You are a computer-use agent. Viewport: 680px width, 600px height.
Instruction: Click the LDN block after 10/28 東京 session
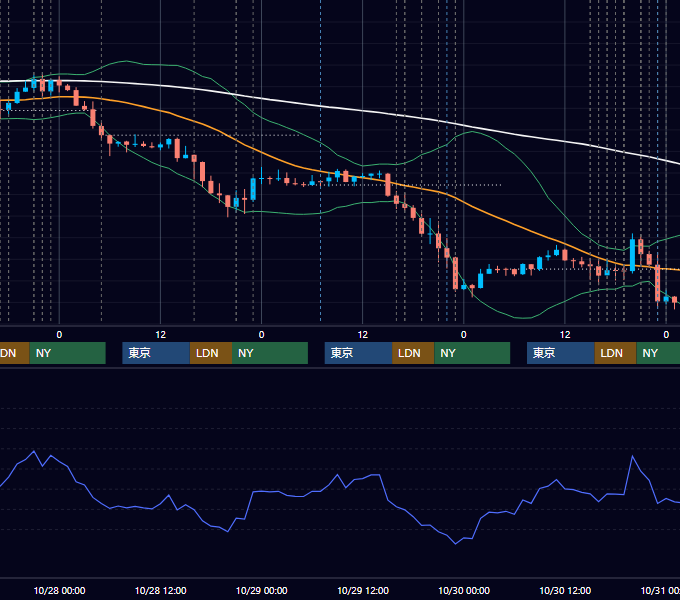pos(211,353)
